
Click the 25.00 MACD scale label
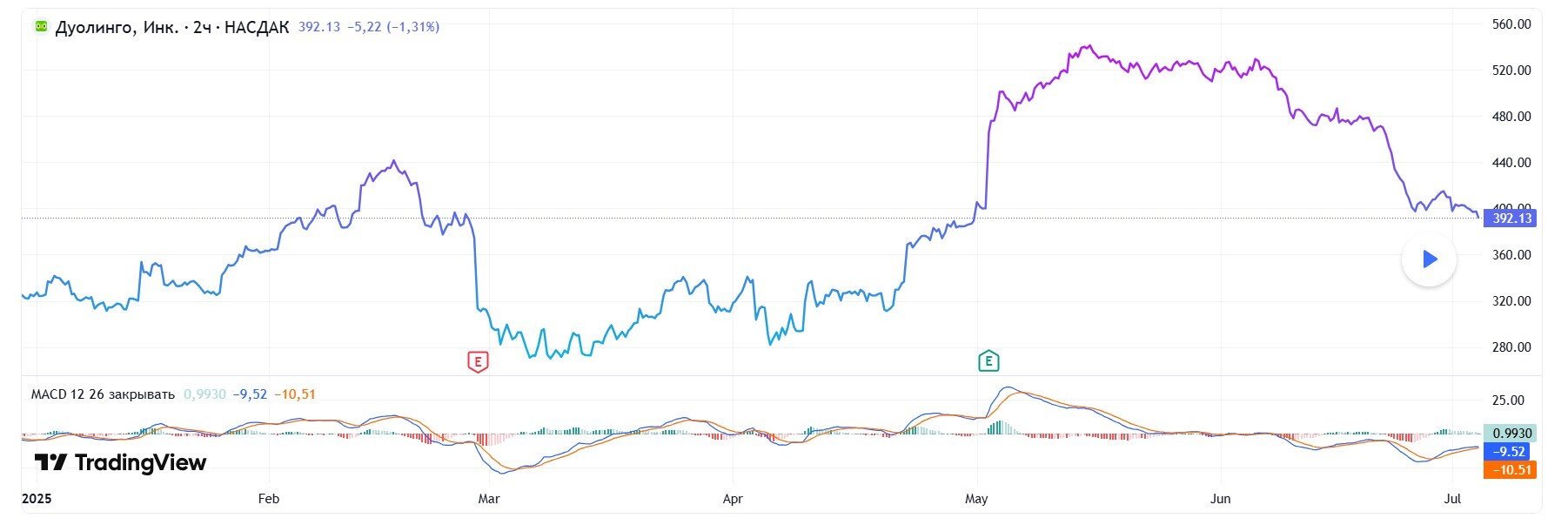point(1508,400)
